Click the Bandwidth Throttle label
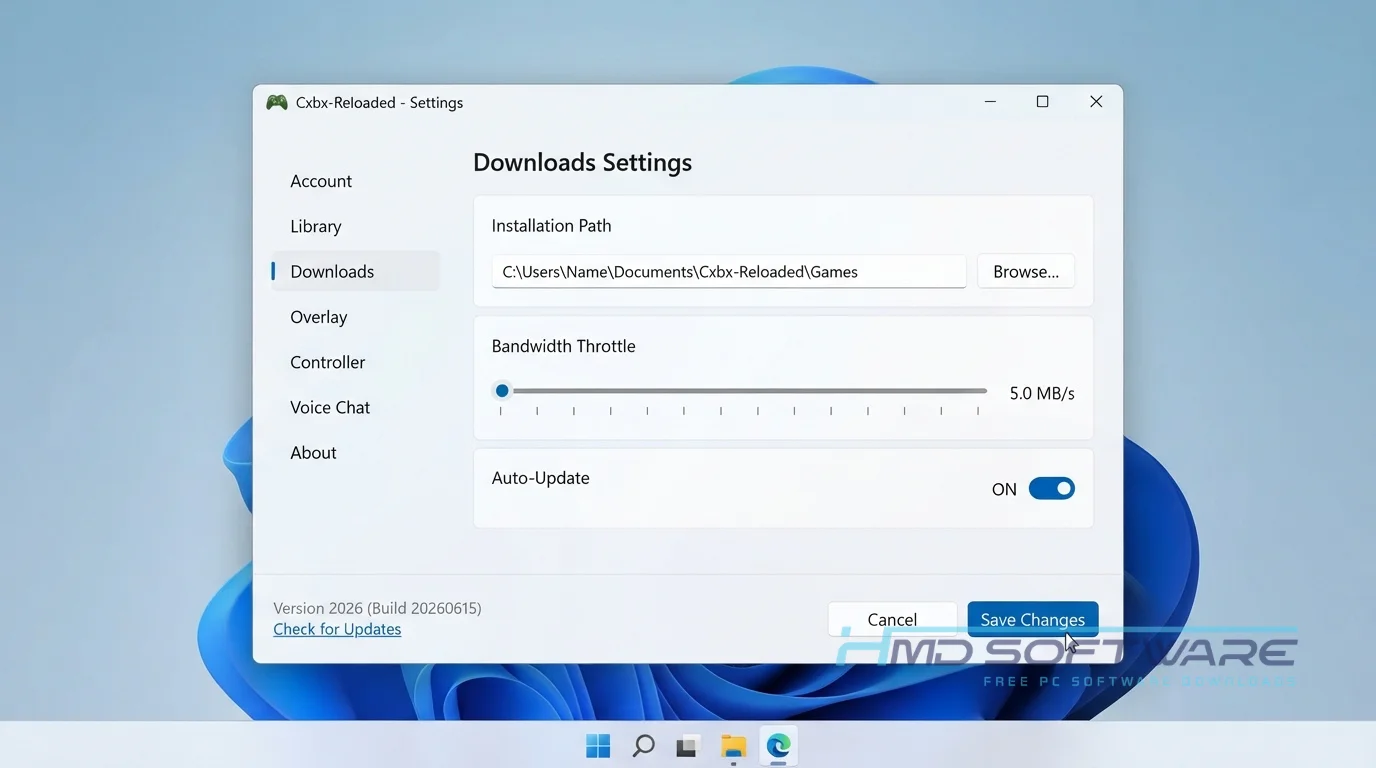This screenshot has height=768, width=1376. click(563, 346)
